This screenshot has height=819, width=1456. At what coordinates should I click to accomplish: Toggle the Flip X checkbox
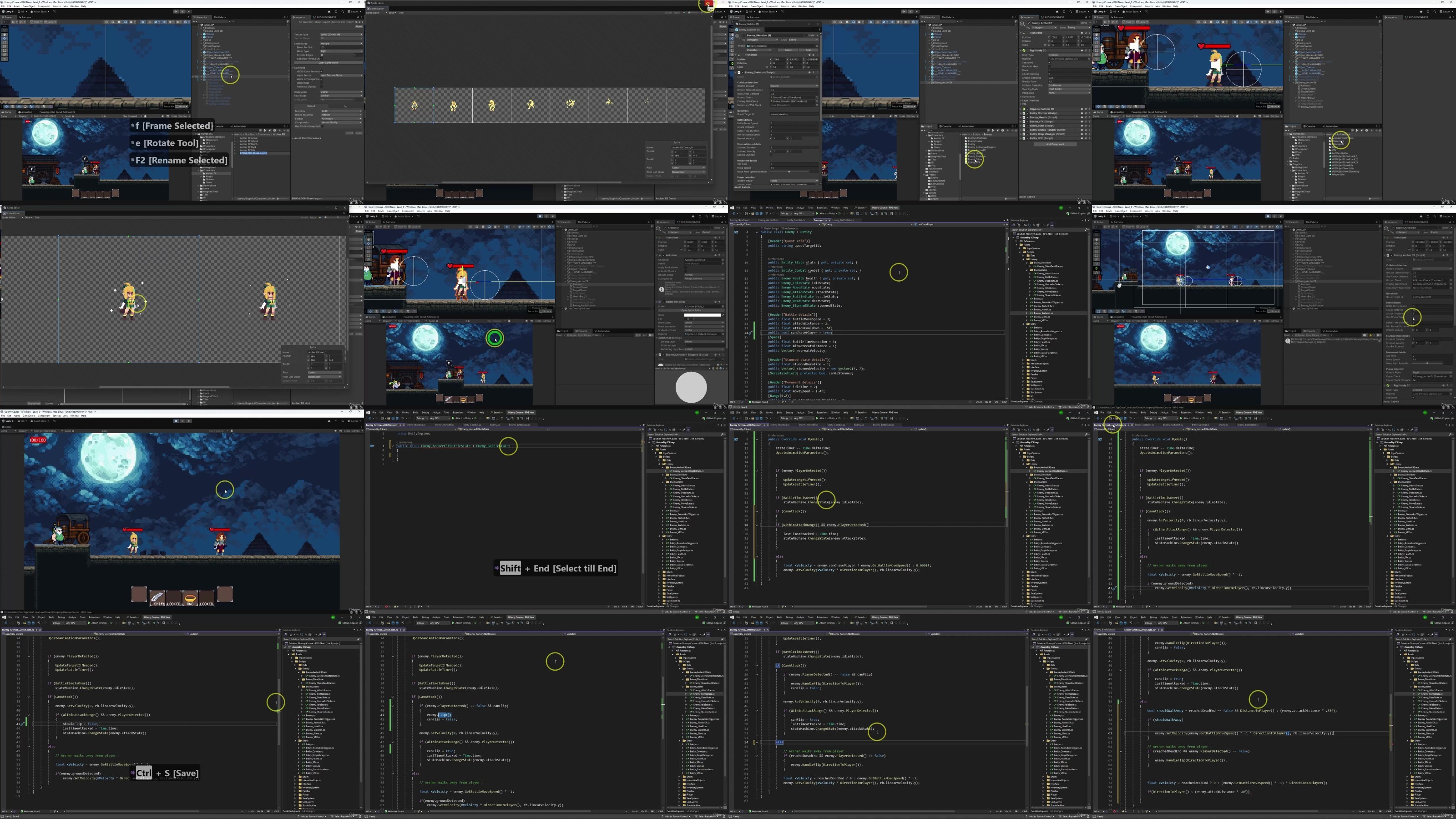686,319
